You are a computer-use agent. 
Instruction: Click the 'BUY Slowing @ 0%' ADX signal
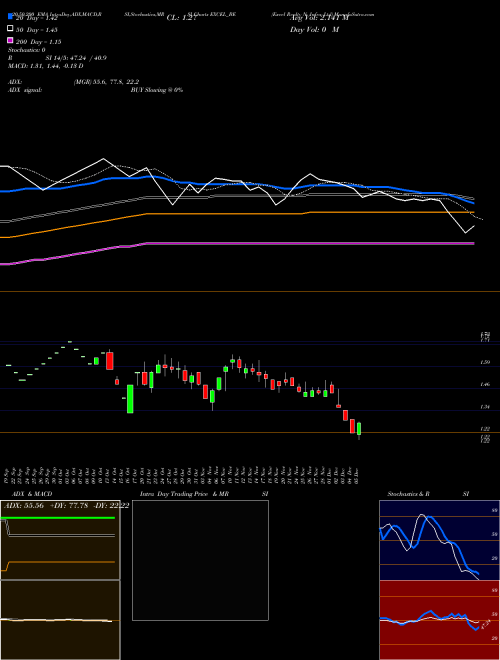[157, 90]
